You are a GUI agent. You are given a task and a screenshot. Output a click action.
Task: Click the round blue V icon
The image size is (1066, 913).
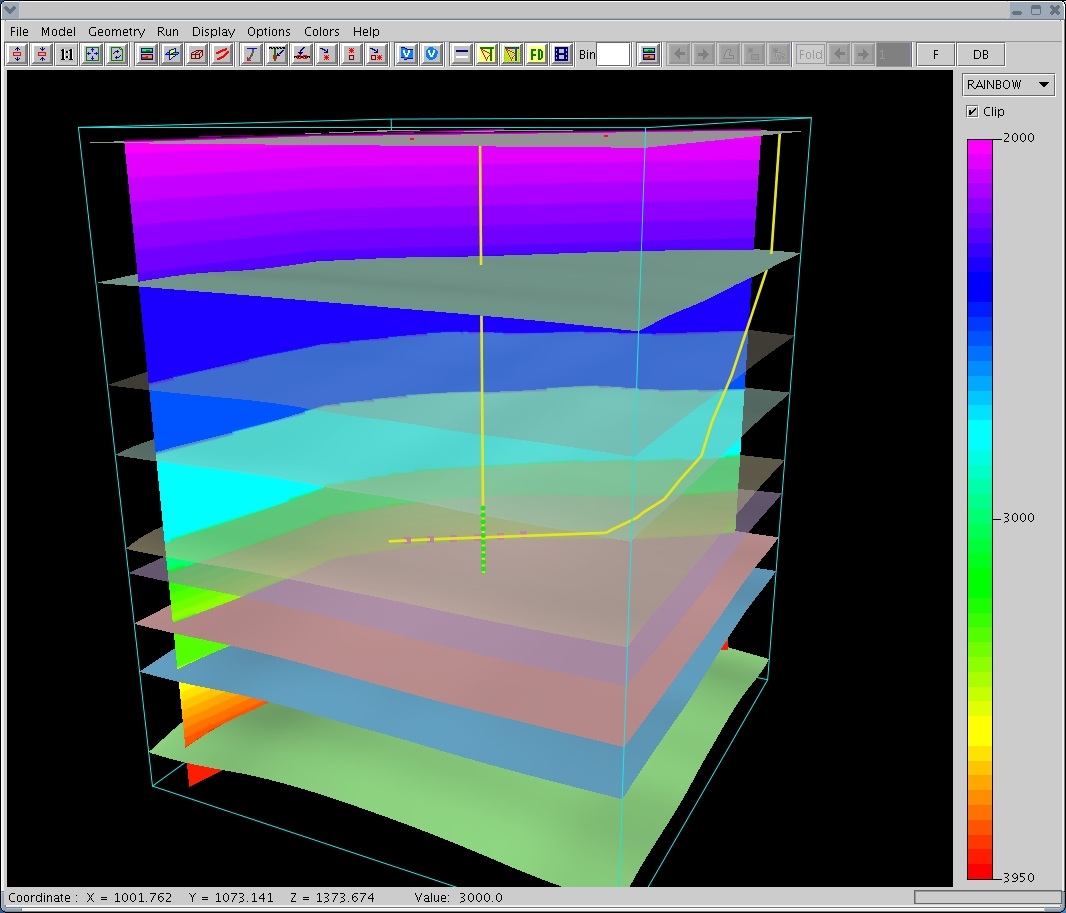pyautogui.click(x=432, y=55)
